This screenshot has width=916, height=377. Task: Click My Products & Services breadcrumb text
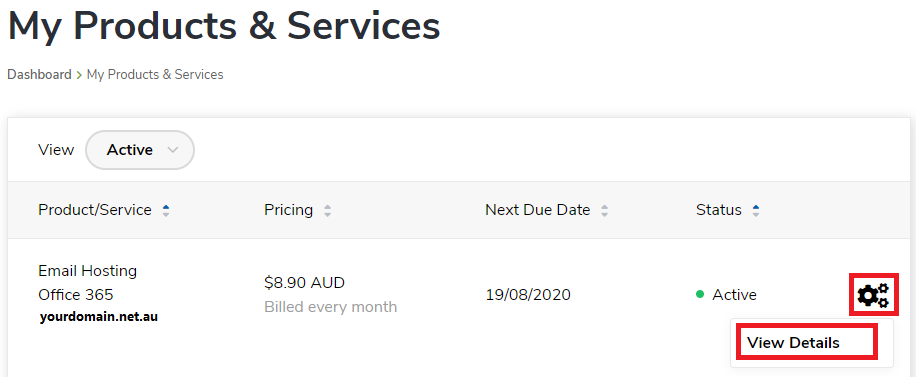coord(155,75)
